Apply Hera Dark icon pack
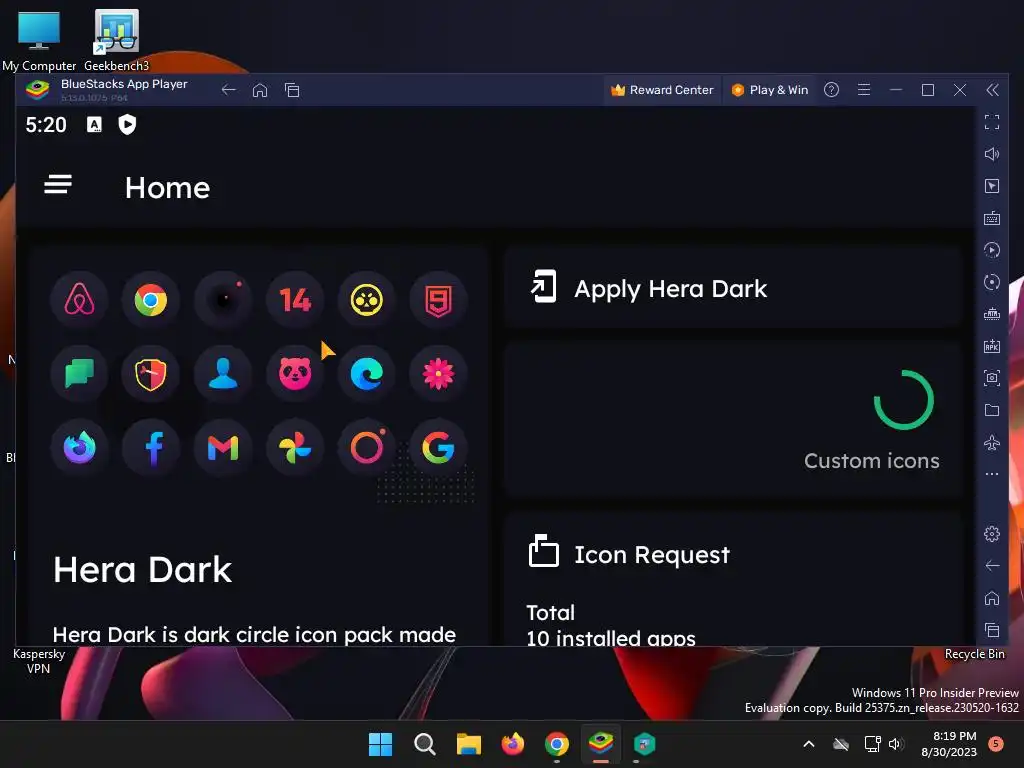The height and width of the screenshot is (768, 1024). coord(733,288)
